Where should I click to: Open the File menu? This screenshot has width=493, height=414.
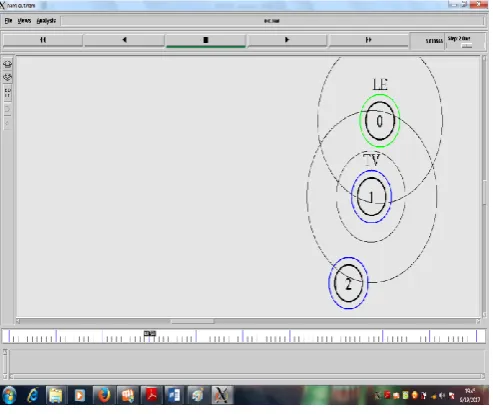tap(8, 21)
